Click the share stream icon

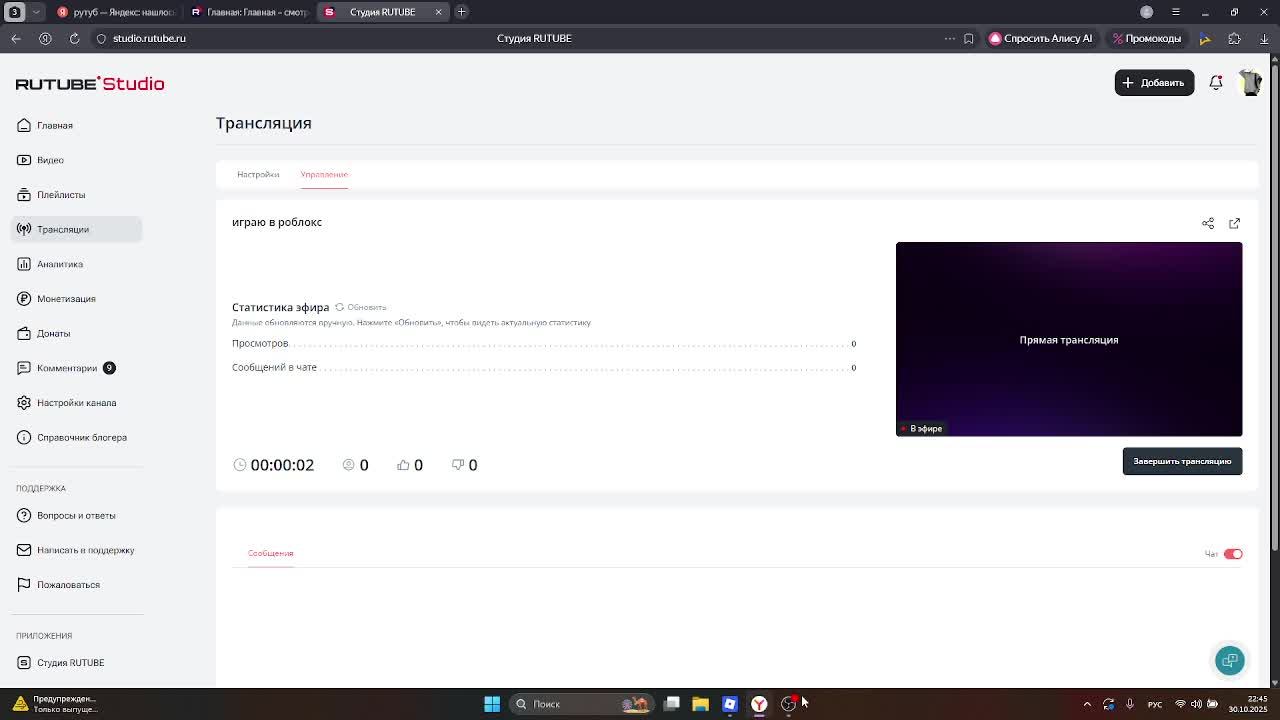pyautogui.click(x=1208, y=223)
